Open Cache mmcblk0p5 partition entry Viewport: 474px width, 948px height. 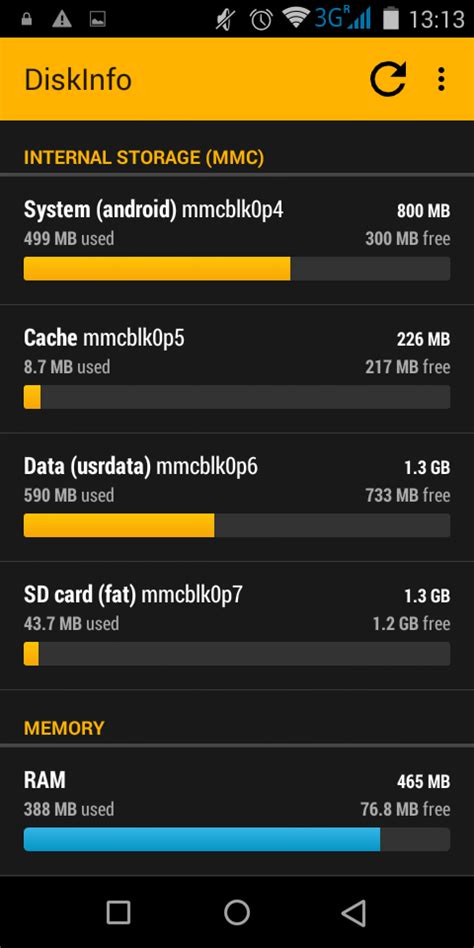[x=237, y=369]
